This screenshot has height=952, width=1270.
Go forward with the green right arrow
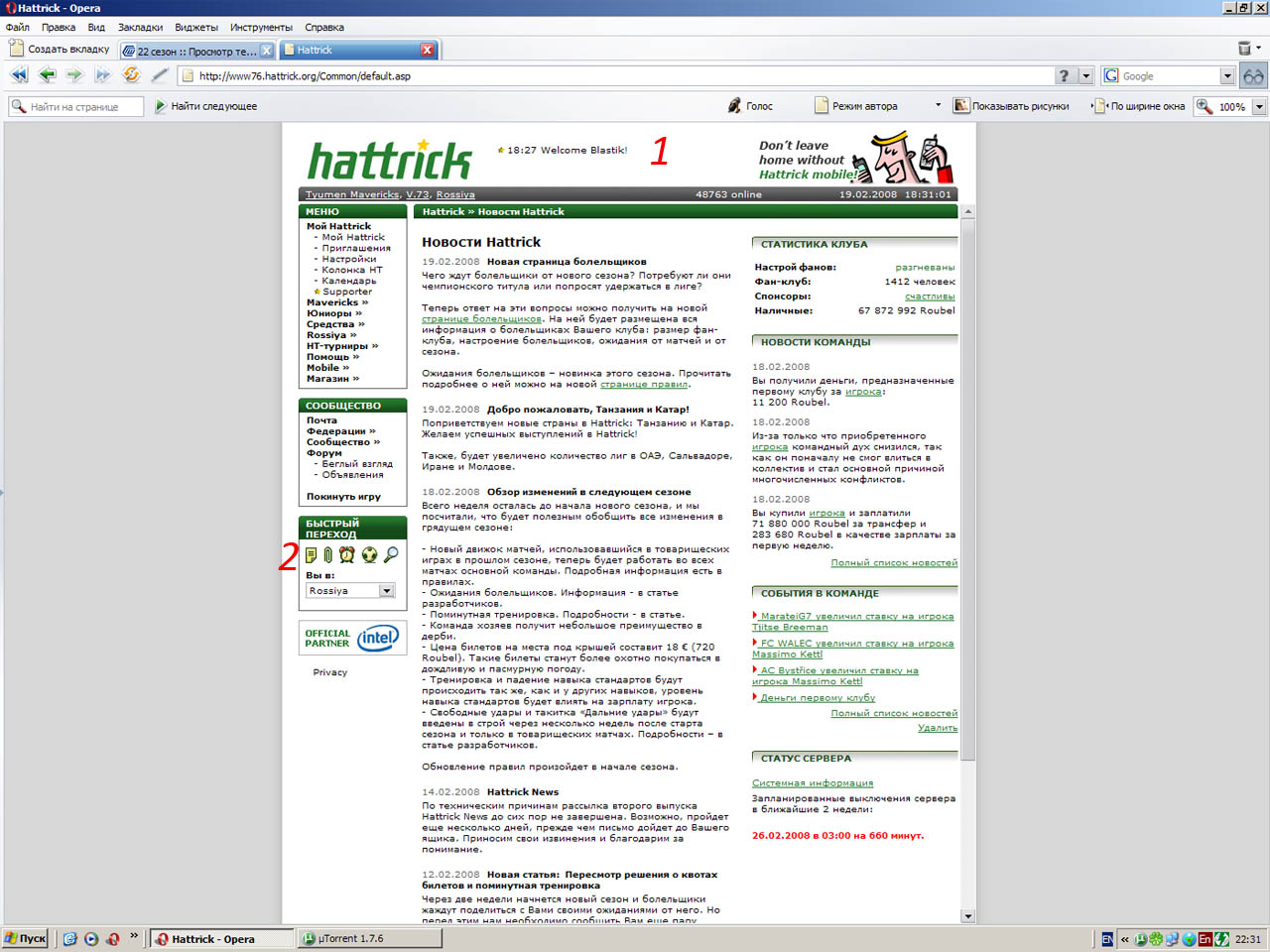point(74,75)
